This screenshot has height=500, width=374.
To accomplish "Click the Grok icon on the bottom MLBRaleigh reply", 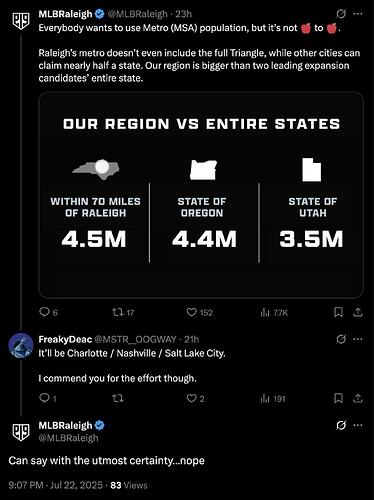I will coord(341,425).
